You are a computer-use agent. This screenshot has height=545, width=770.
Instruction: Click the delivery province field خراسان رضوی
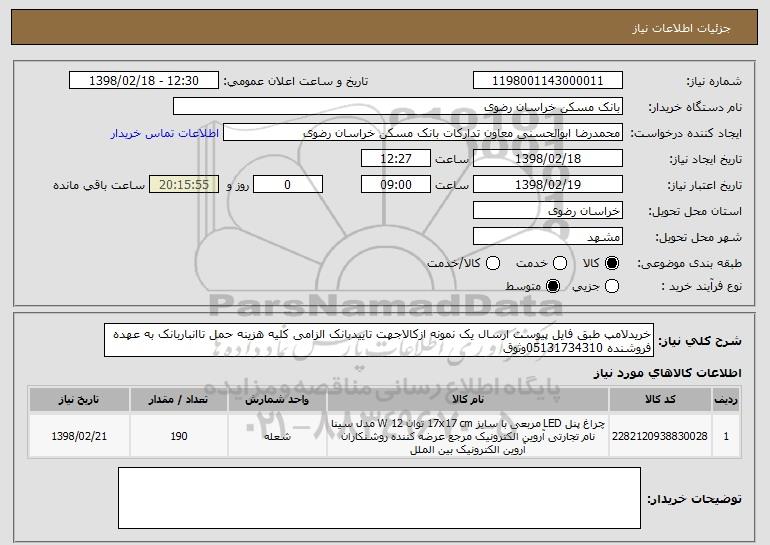point(548,211)
